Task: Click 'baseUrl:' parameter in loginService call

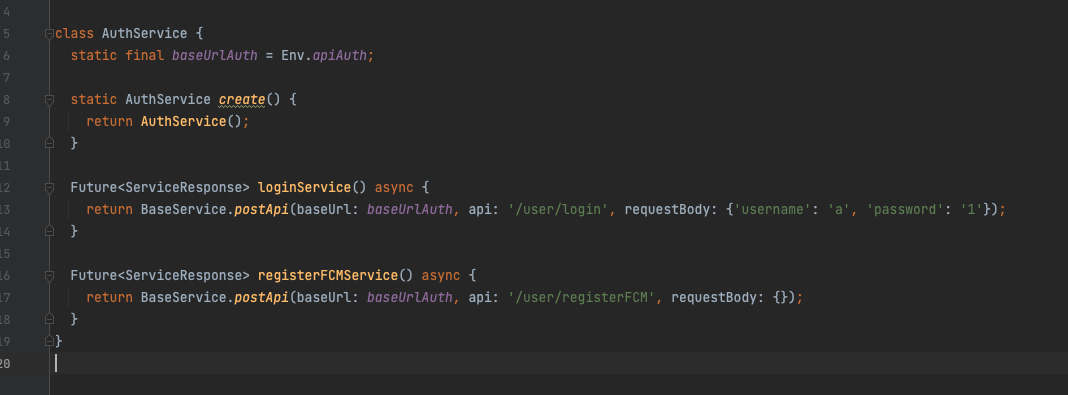Action: 328,209
